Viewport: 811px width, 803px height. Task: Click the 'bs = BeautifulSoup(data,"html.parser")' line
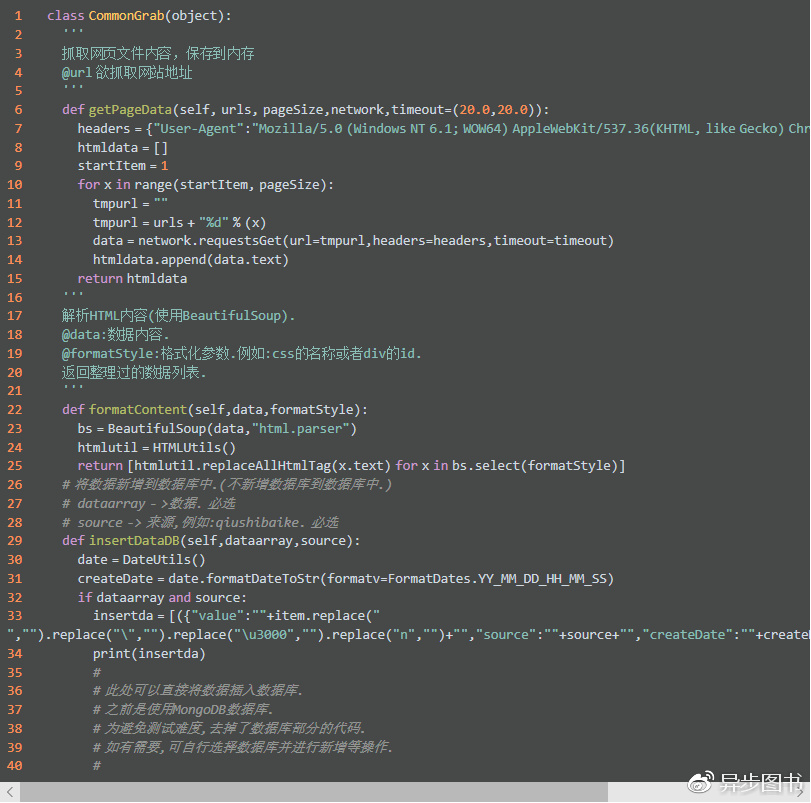click(x=217, y=429)
